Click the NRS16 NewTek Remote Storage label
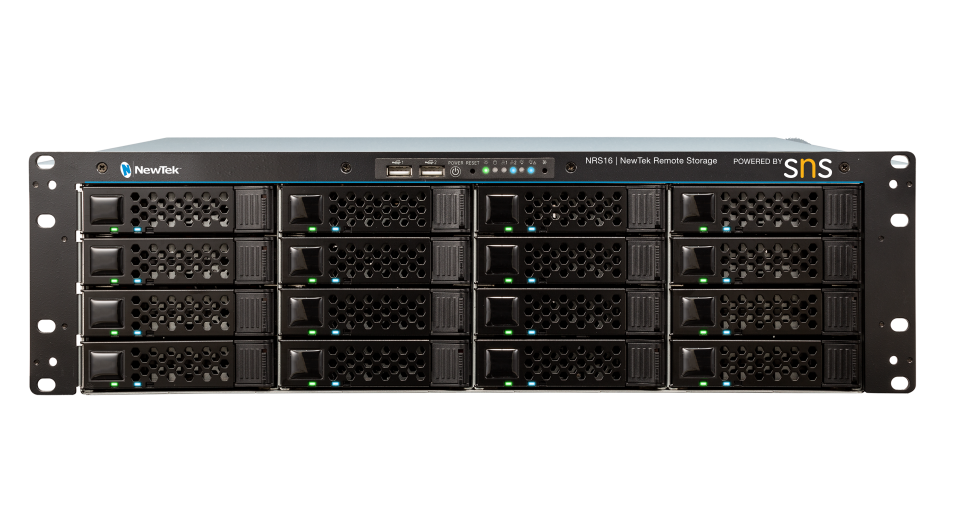 click(651, 161)
